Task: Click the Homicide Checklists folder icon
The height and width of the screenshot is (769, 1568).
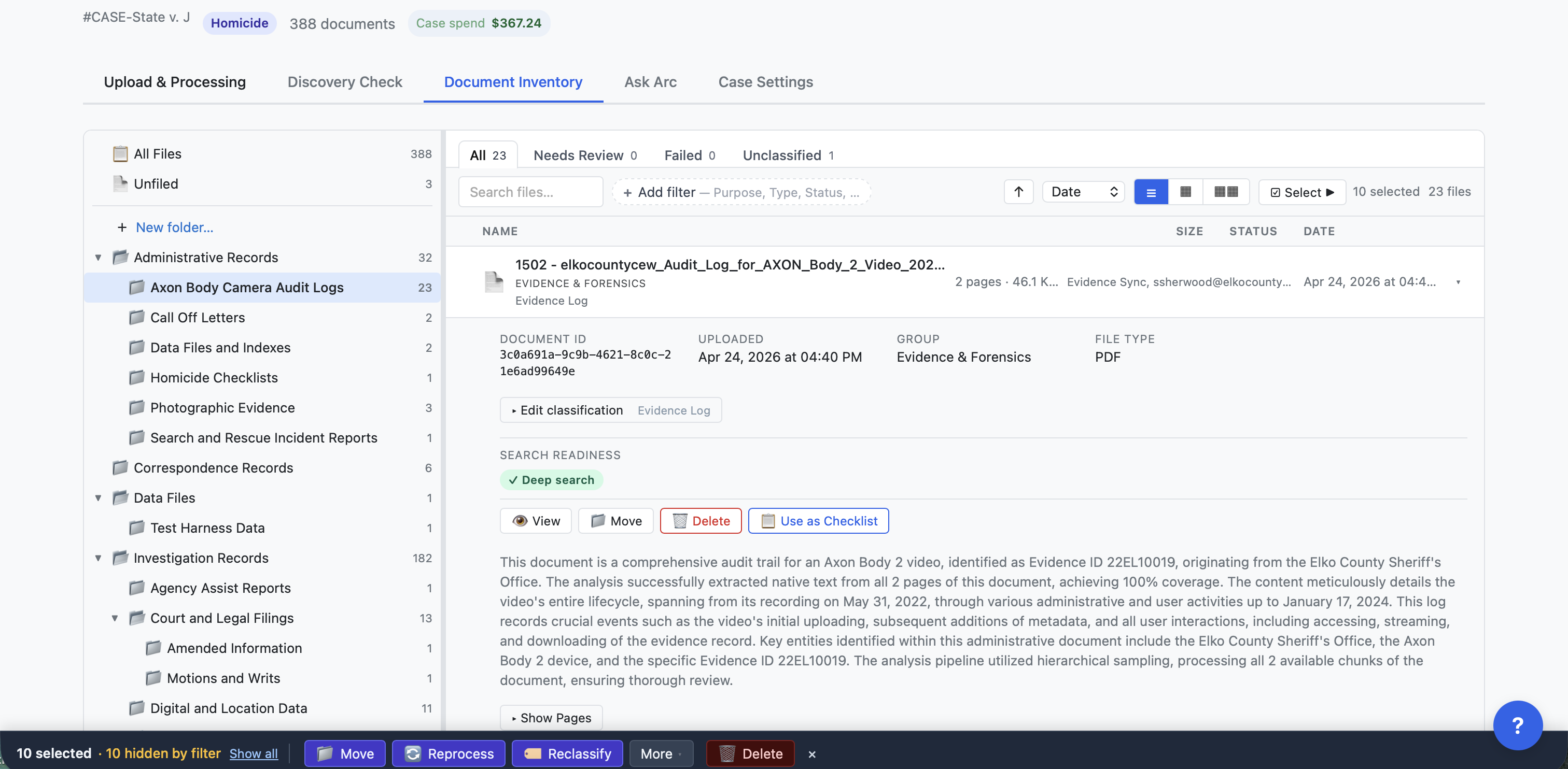Action: 137,378
